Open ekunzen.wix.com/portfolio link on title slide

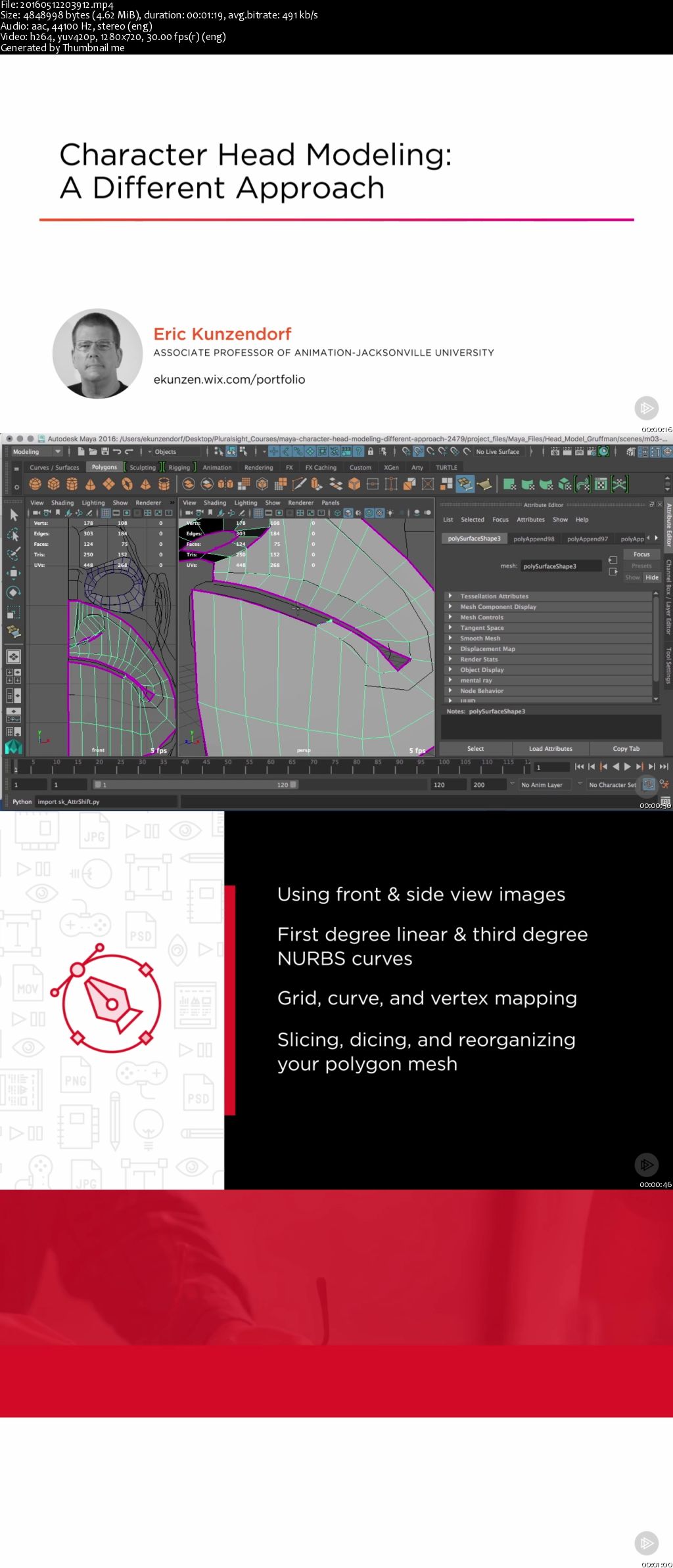tap(229, 379)
